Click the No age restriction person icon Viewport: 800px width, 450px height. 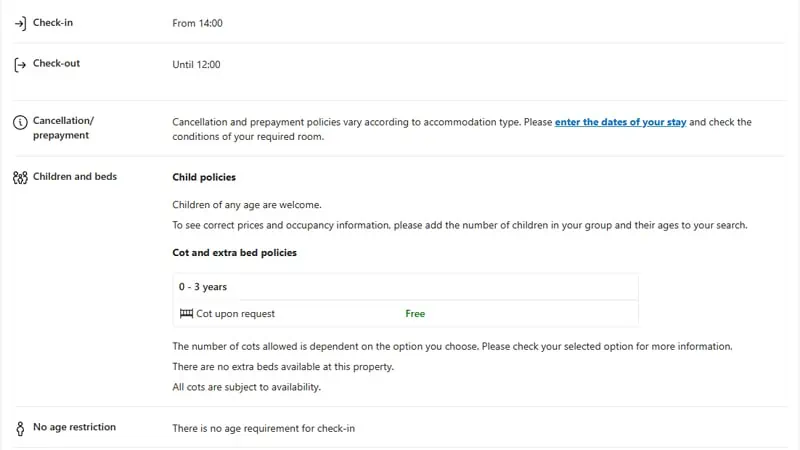click(x=20, y=429)
